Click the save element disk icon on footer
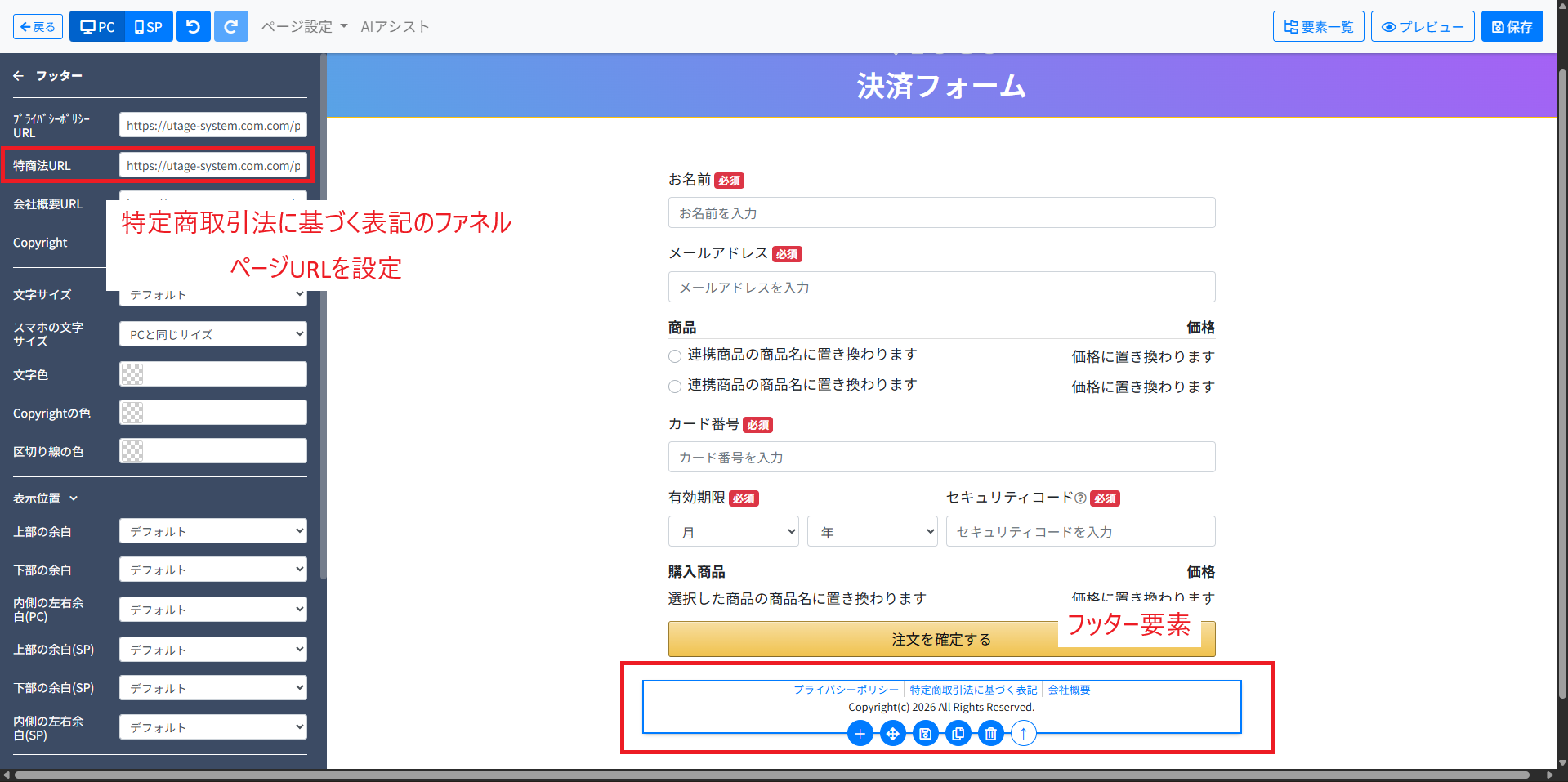The image size is (1568, 782). click(925, 734)
